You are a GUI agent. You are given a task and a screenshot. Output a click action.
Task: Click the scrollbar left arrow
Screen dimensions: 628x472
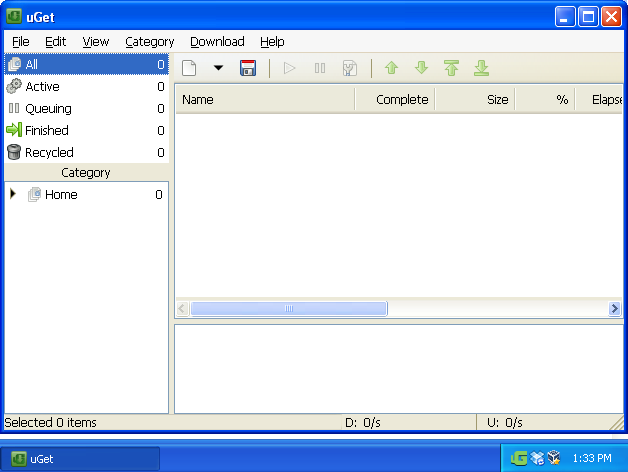tap(183, 309)
